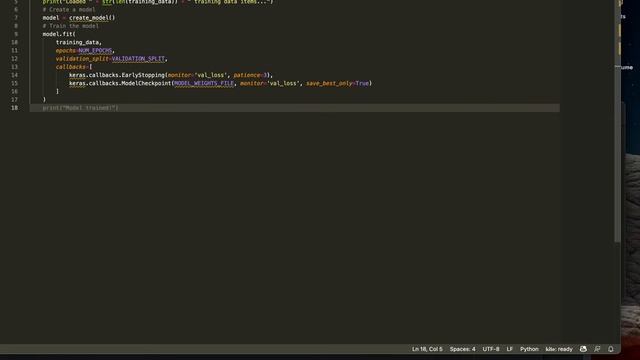The height and width of the screenshot is (360, 640).
Task: Click the print("Model trained!") suggestion on line 18
Action: click(x=80, y=108)
